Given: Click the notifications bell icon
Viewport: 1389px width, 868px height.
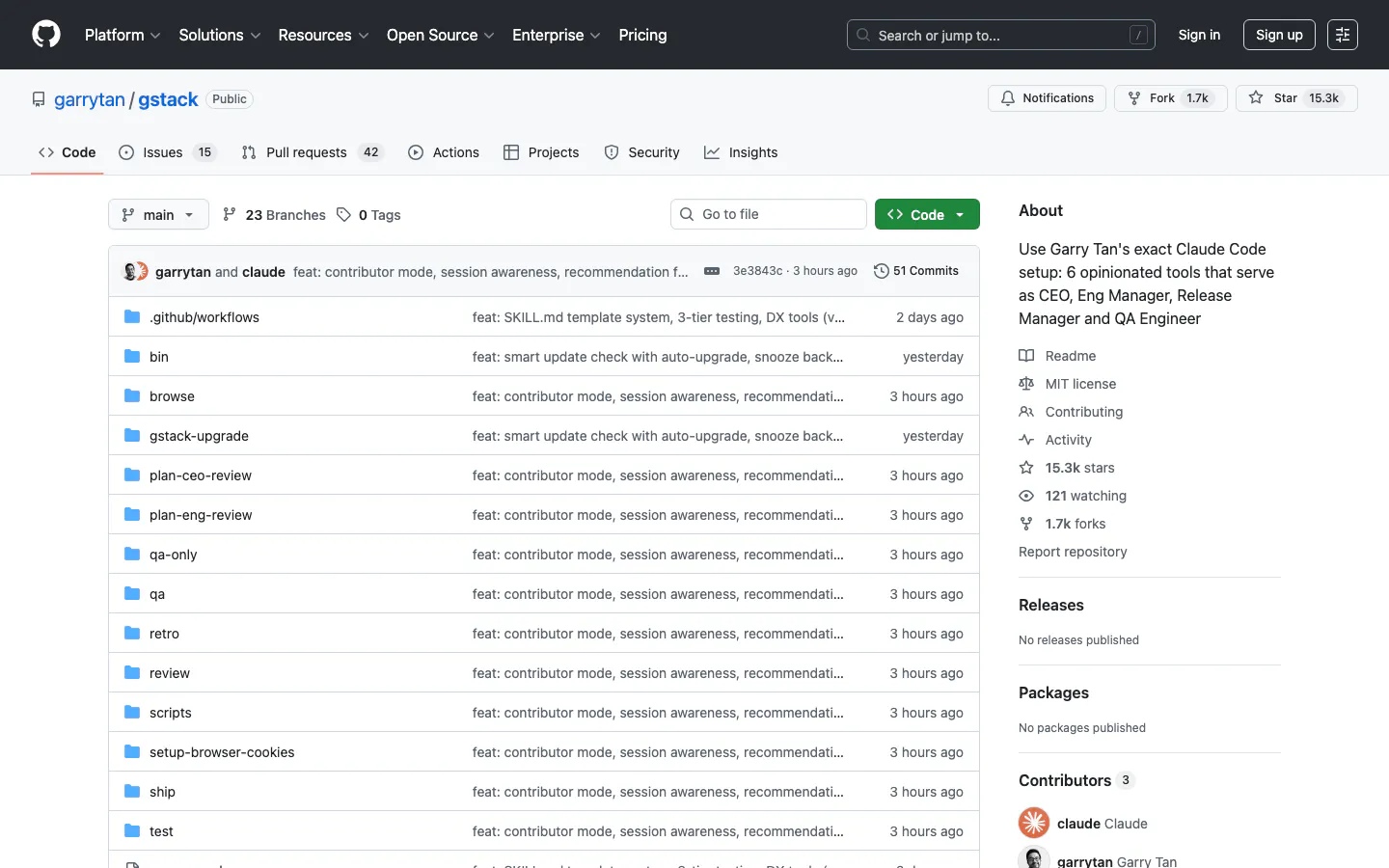Looking at the screenshot, I should tap(1008, 98).
